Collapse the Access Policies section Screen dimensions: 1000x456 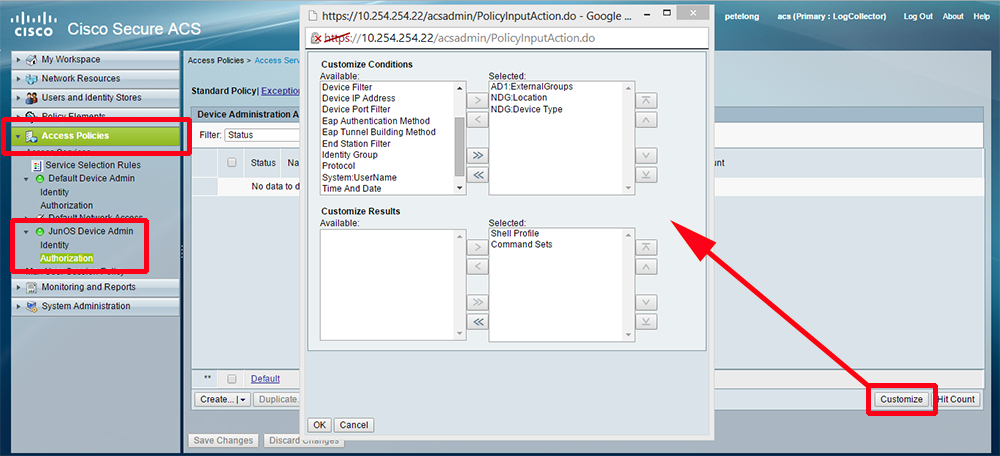click(x=18, y=136)
